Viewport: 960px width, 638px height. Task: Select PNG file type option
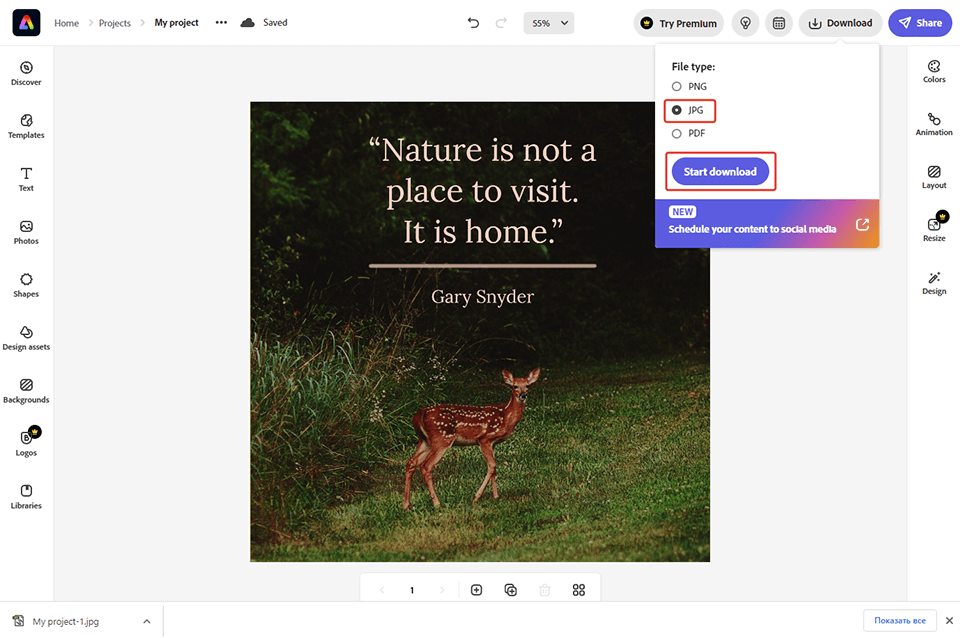point(677,87)
